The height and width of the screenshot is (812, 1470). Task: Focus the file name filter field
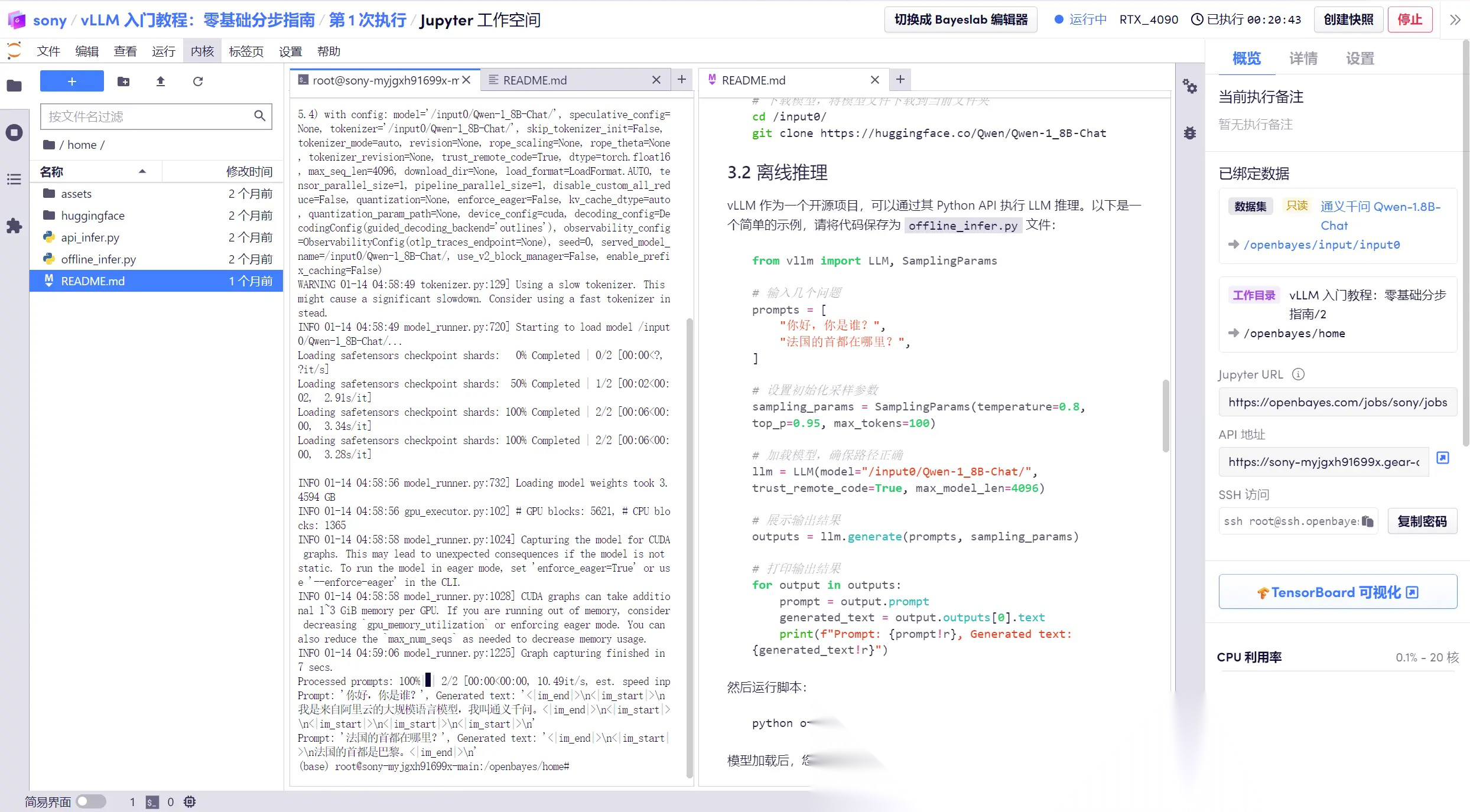[148, 116]
